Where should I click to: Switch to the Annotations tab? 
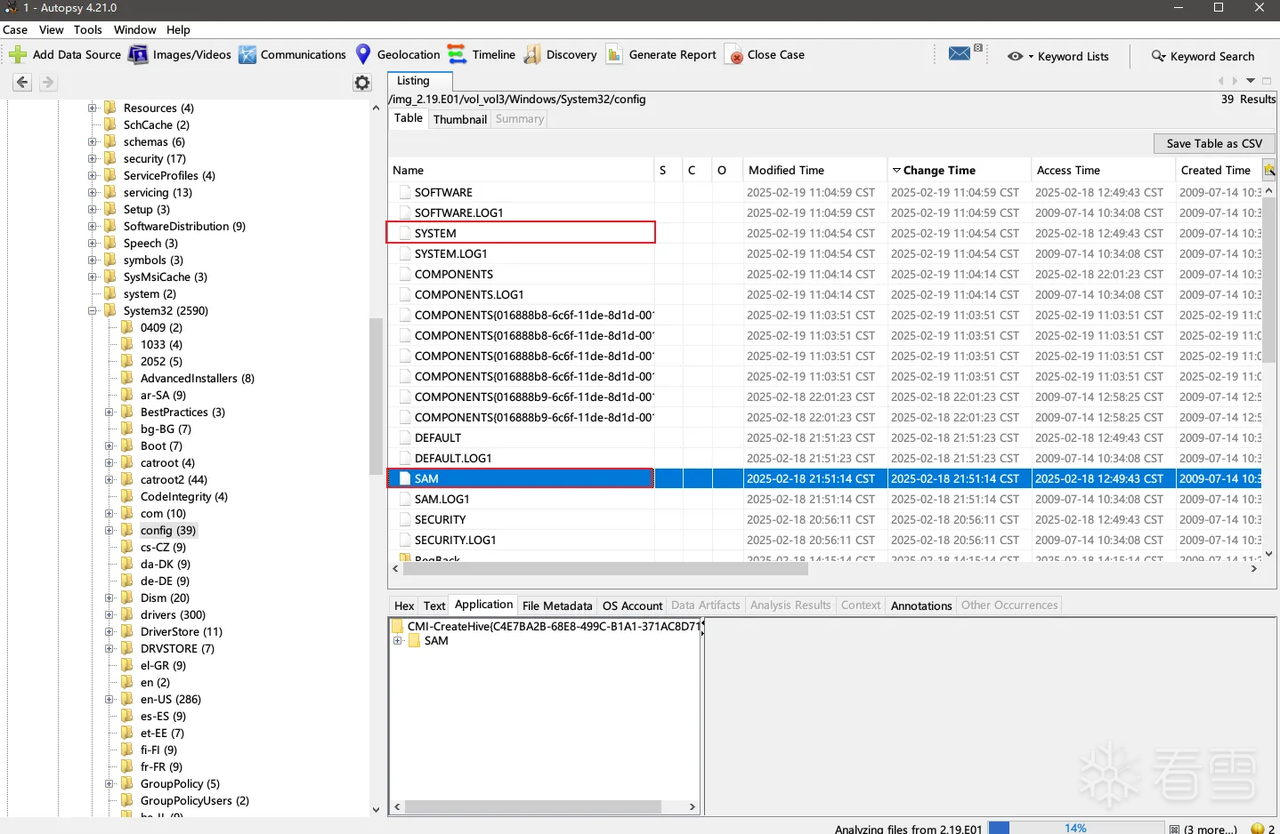click(921, 605)
